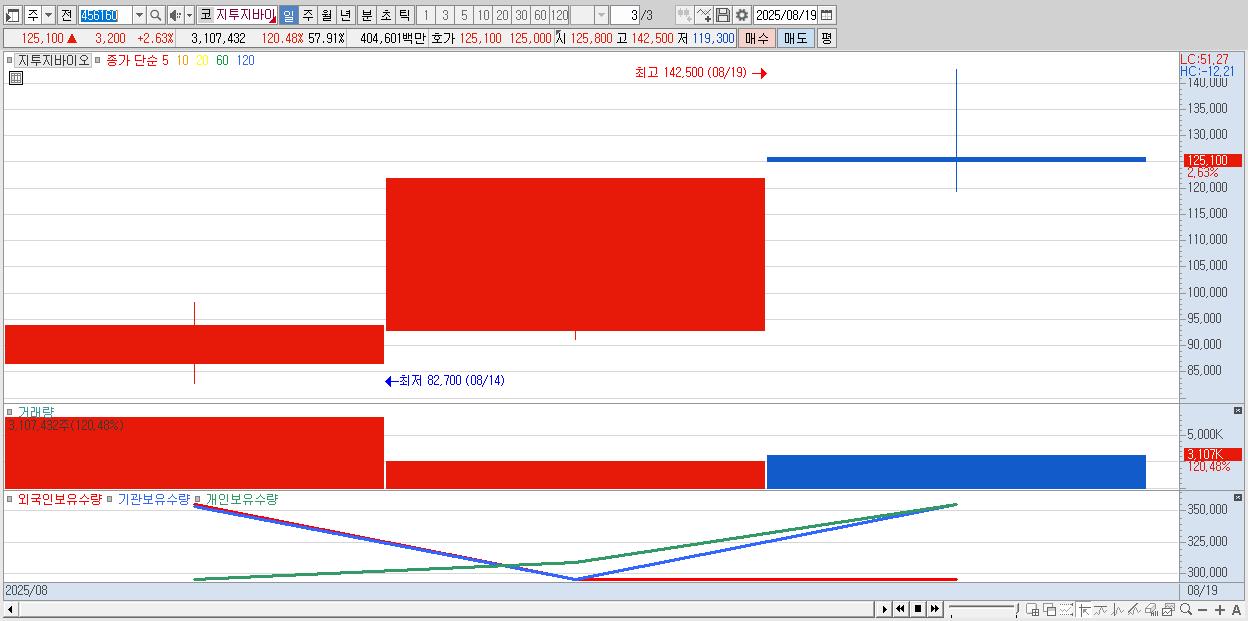Select the 년 yearly period button
Screen dimensions: 1248x621
(x=345, y=15)
